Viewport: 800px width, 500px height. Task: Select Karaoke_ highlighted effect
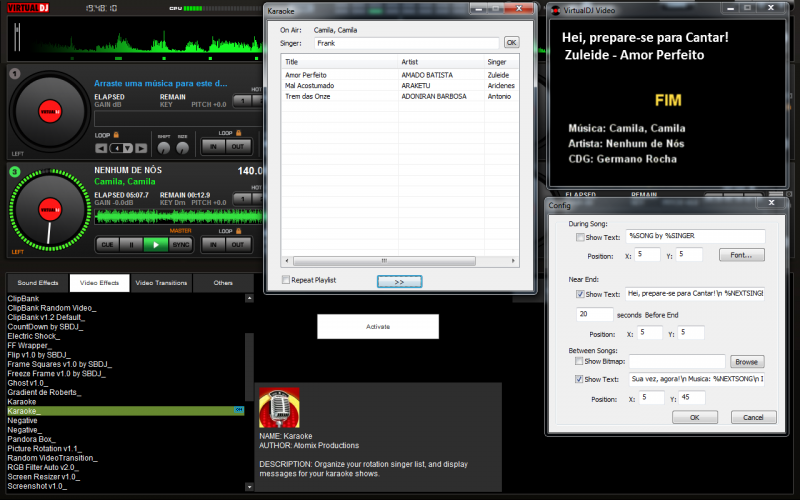point(126,411)
